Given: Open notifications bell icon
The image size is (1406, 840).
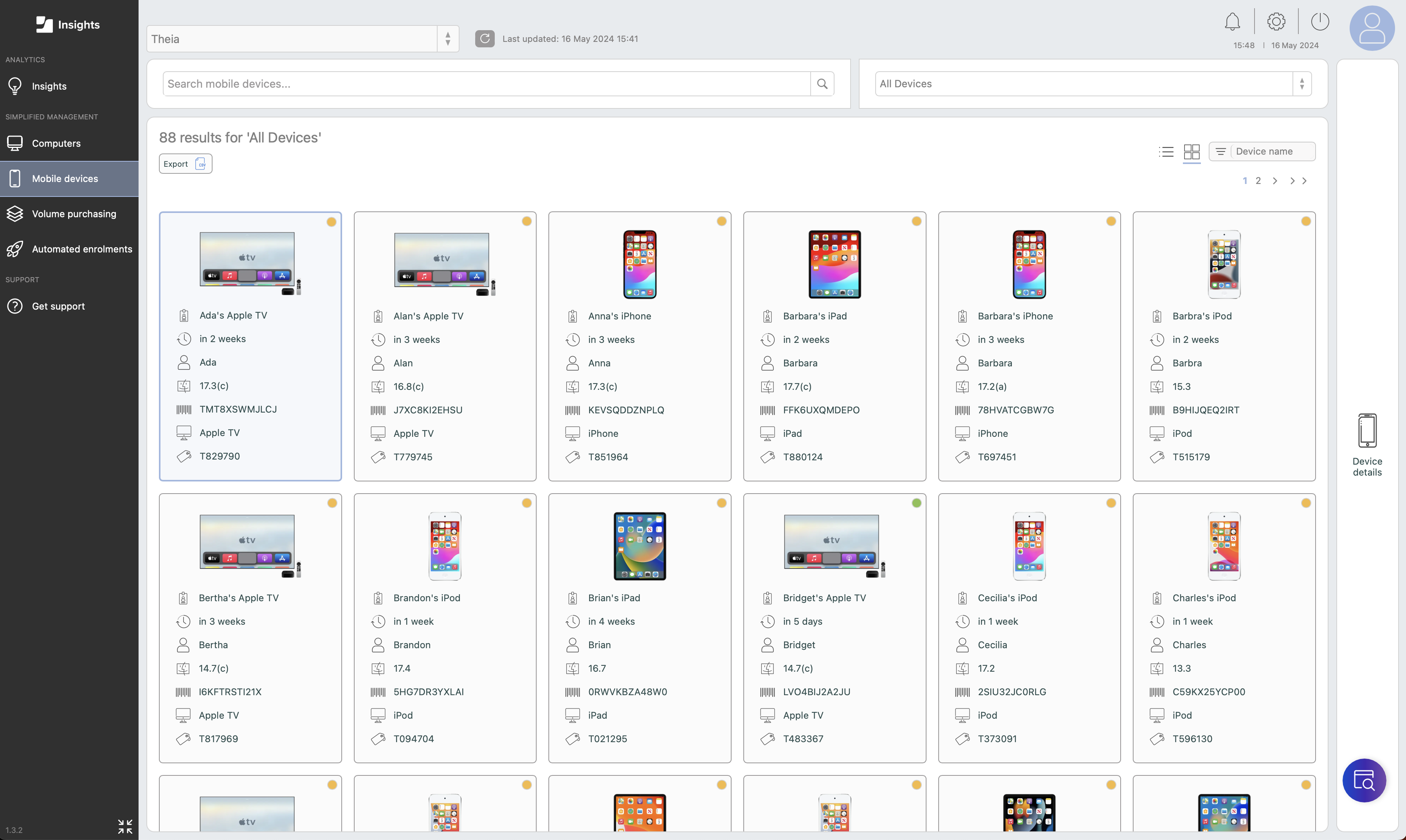Looking at the screenshot, I should [x=1232, y=22].
